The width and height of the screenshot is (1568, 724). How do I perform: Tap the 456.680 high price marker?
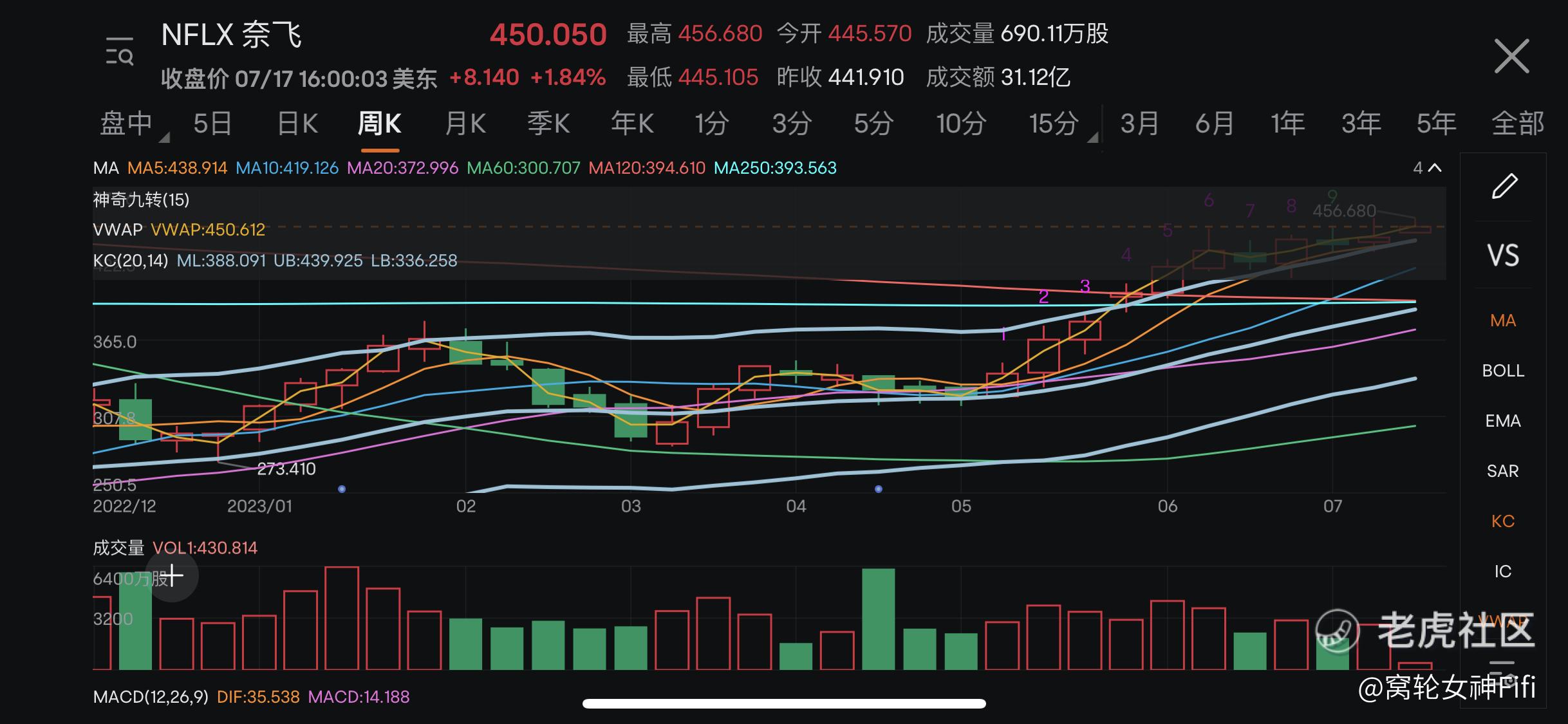coord(1344,211)
